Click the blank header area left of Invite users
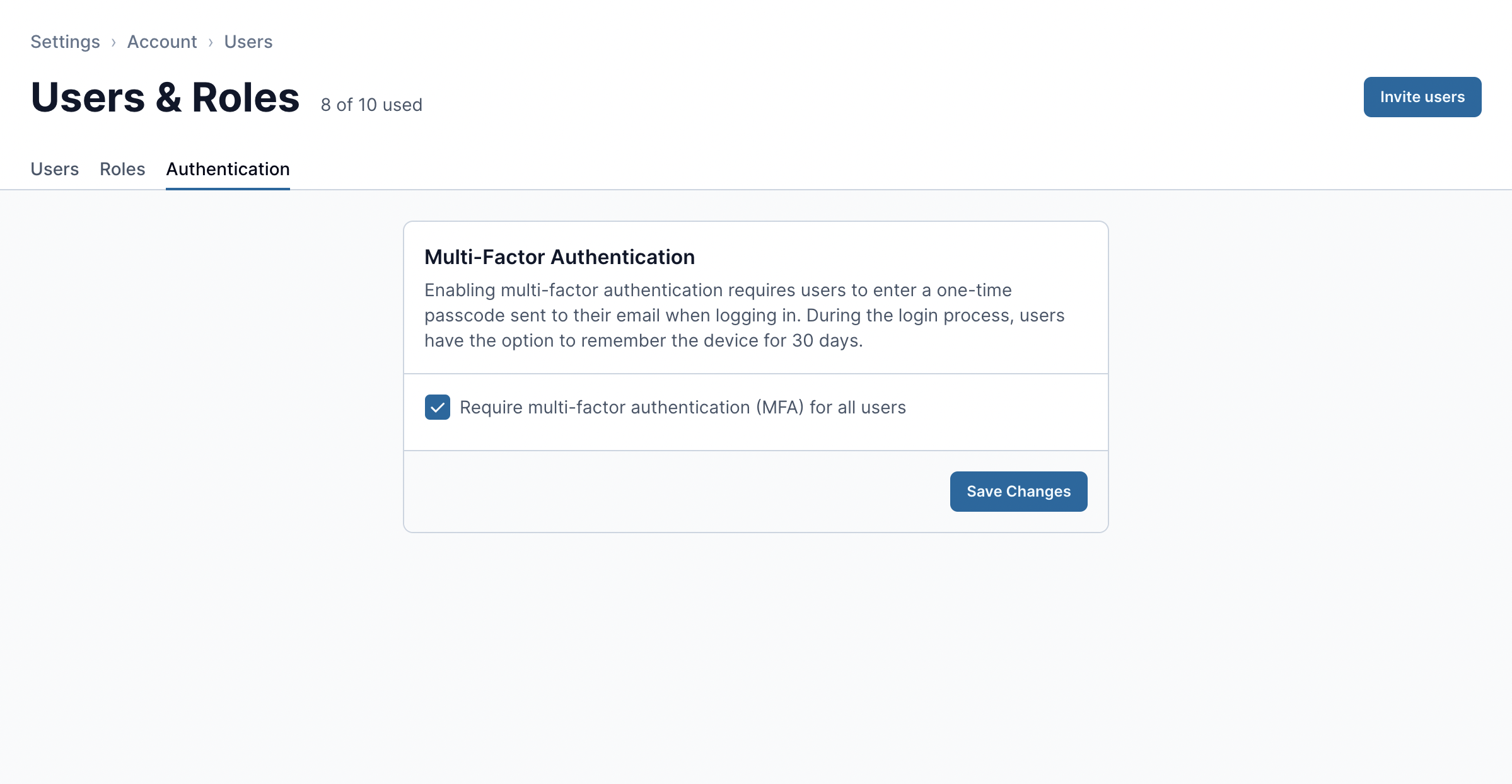 click(x=883, y=98)
